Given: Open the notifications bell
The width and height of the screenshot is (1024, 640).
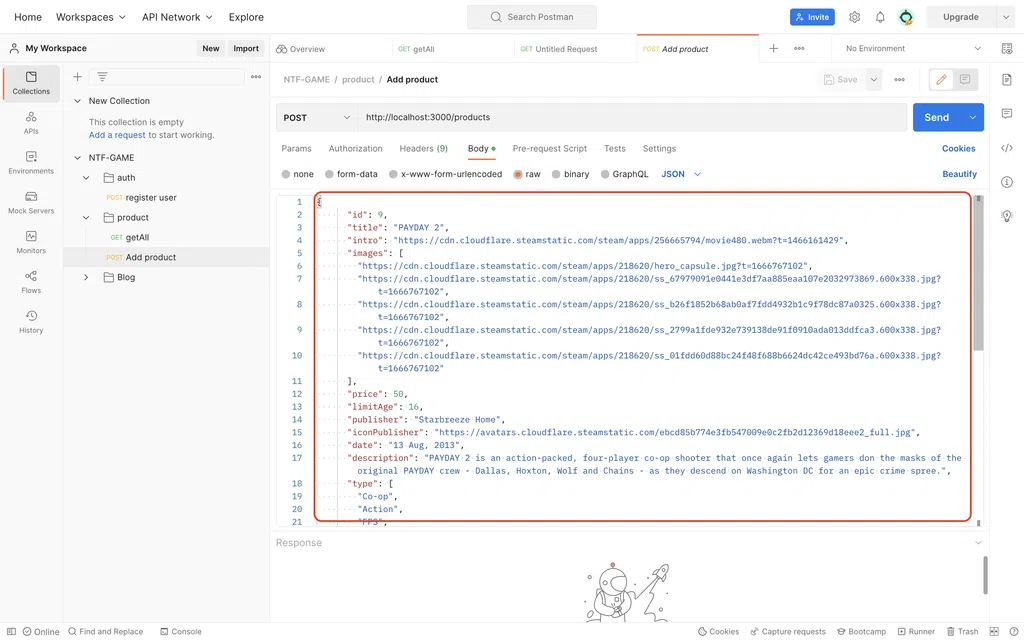Looking at the screenshot, I should point(880,18).
